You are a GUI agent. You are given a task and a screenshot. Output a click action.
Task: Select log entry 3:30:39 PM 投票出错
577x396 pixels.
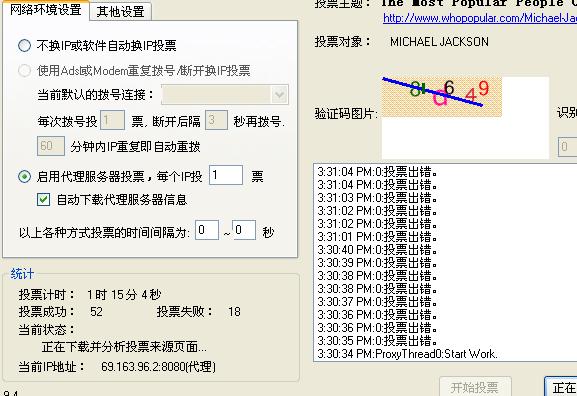(x=377, y=263)
